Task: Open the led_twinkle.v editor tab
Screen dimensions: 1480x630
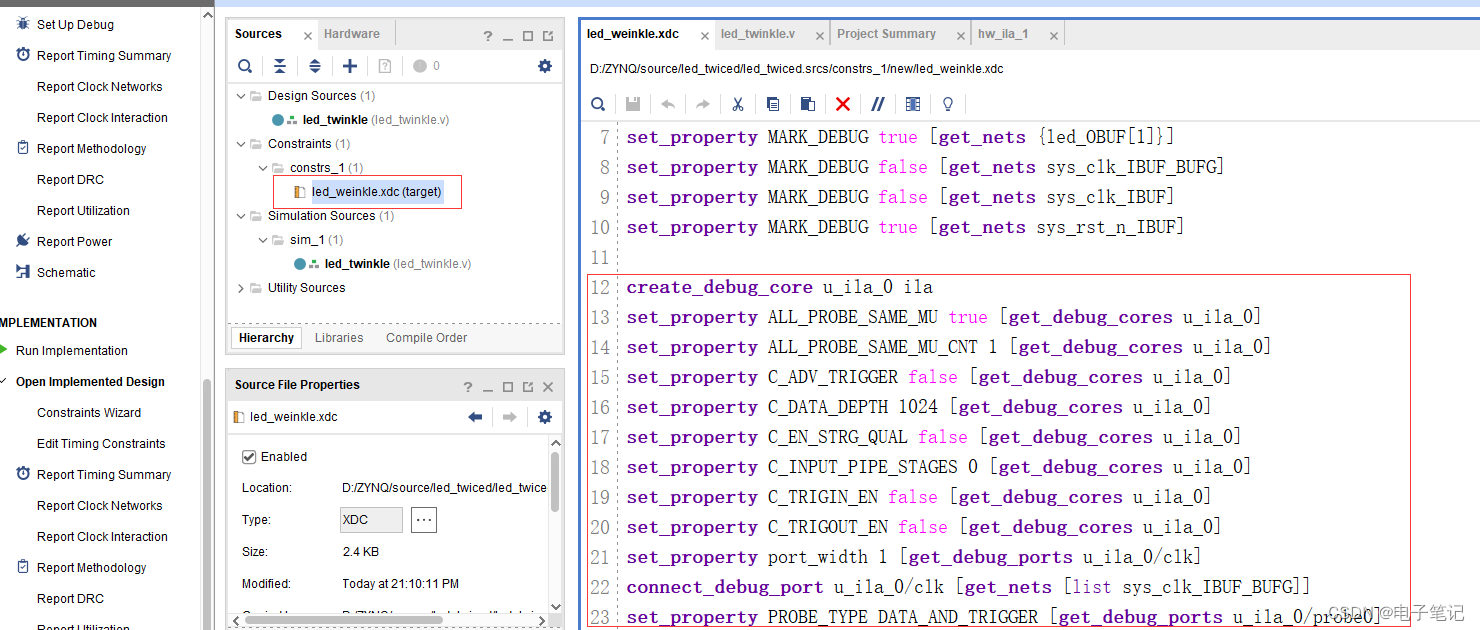Action: coord(758,34)
